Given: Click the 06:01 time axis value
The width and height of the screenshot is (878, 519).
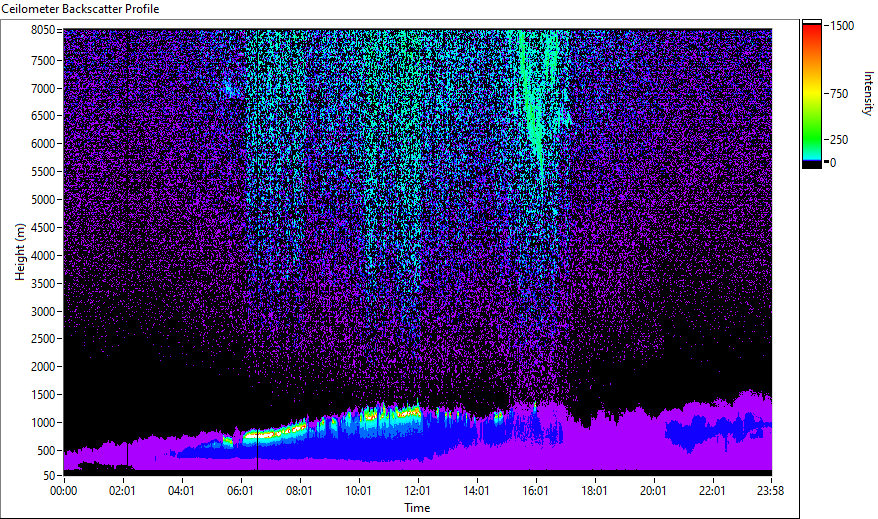Looking at the screenshot, I should pyautogui.click(x=240, y=491).
